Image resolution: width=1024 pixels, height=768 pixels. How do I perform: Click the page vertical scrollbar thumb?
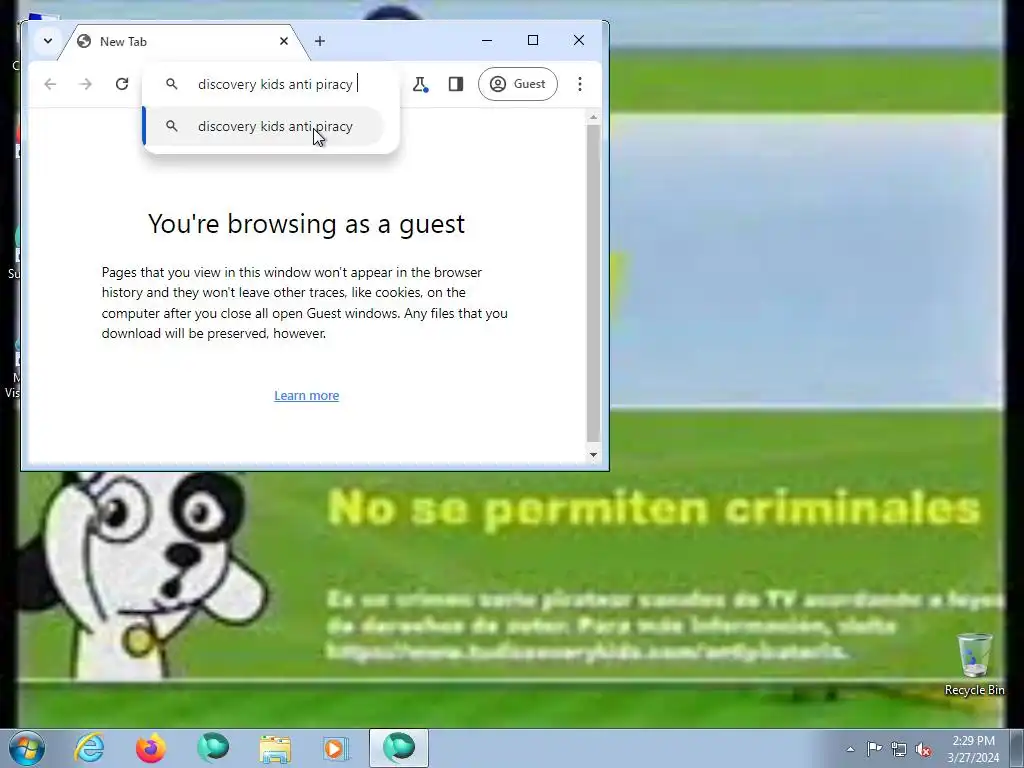[x=593, y=284]
